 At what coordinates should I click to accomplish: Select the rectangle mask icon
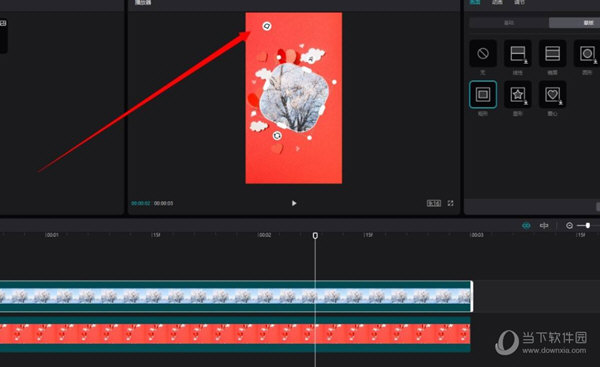[x=483, y=94]
